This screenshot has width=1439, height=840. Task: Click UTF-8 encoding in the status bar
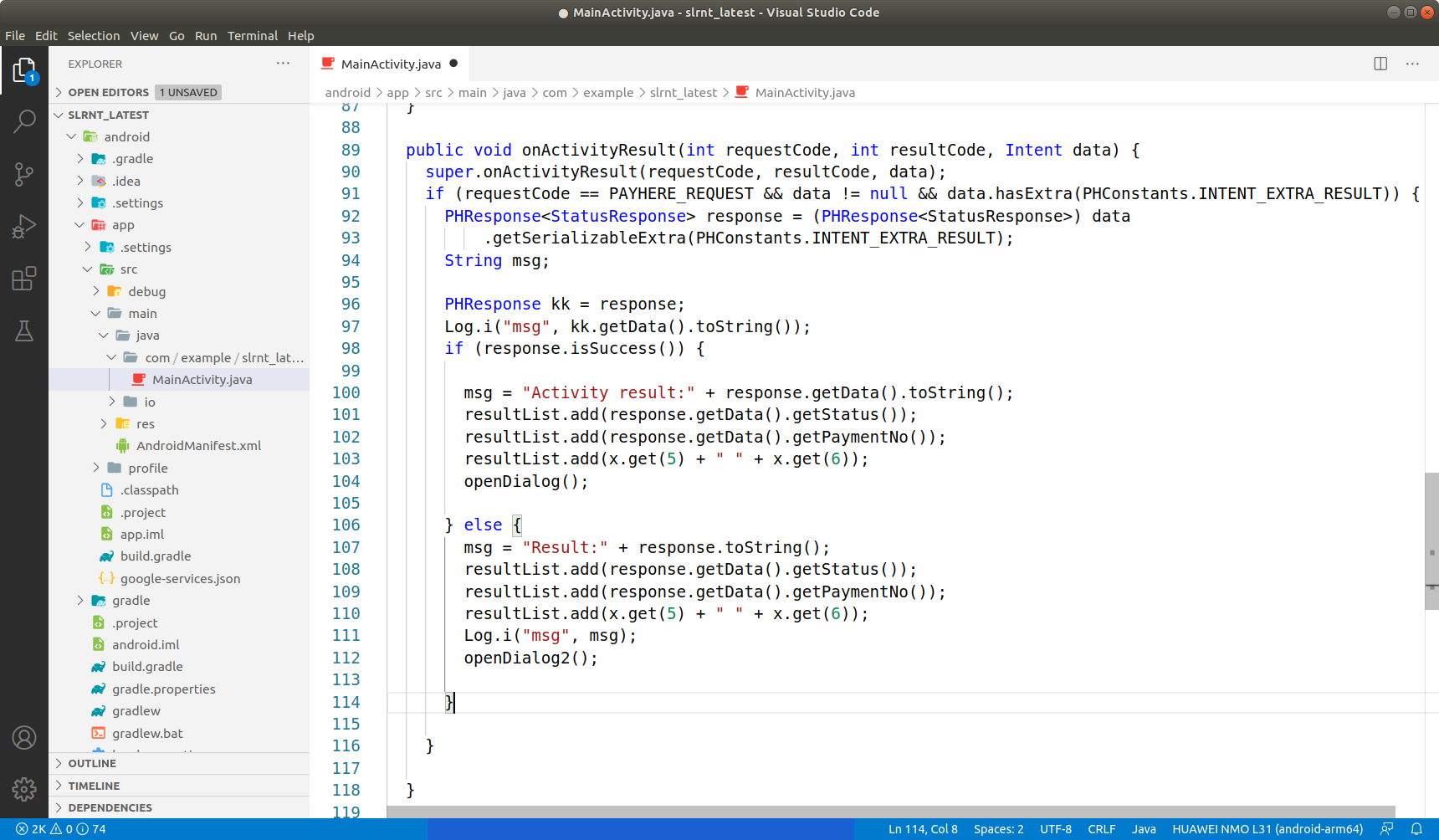coord(1056,828)
